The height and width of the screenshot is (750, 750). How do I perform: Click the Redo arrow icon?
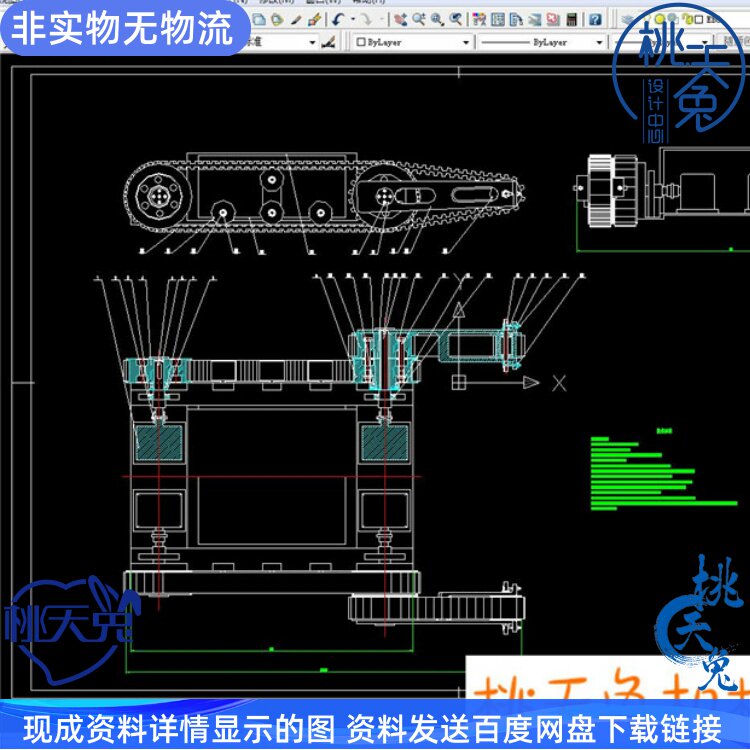pos(366,20)
